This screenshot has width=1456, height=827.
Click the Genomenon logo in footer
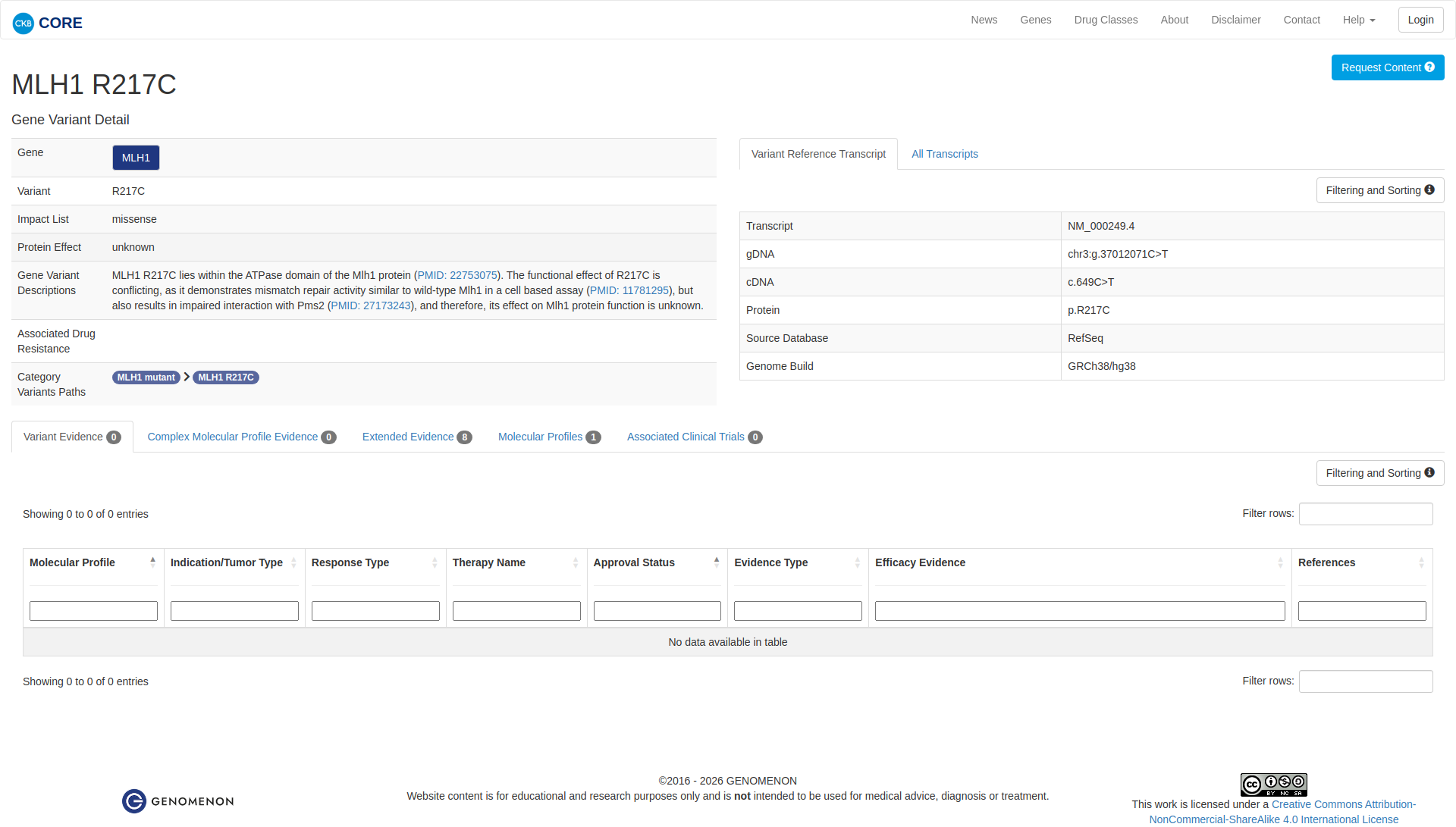[x=178, y=801]
